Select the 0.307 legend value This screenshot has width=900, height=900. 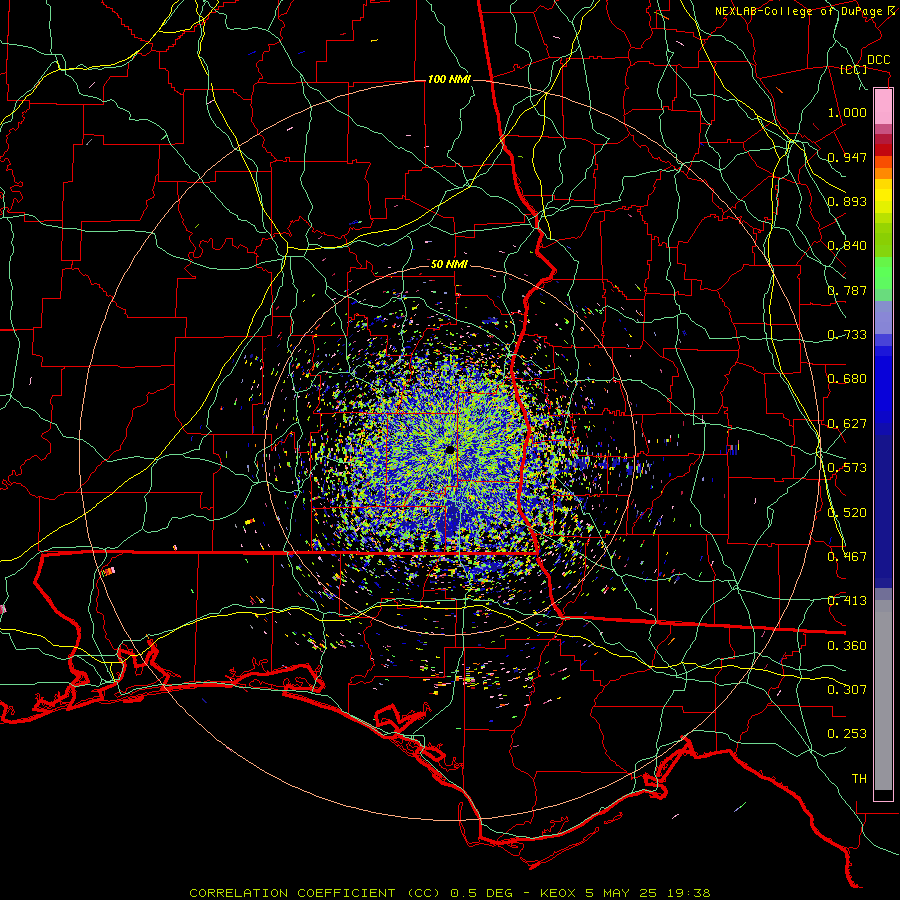coord(847,690)
